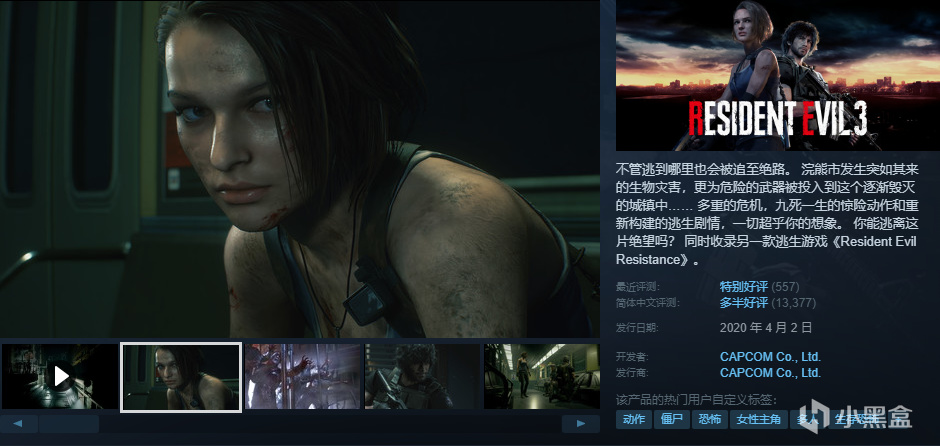The height and width of the screenshot is (446, 940).
Task: Click the review count (557)
Action: click(785, 287)
